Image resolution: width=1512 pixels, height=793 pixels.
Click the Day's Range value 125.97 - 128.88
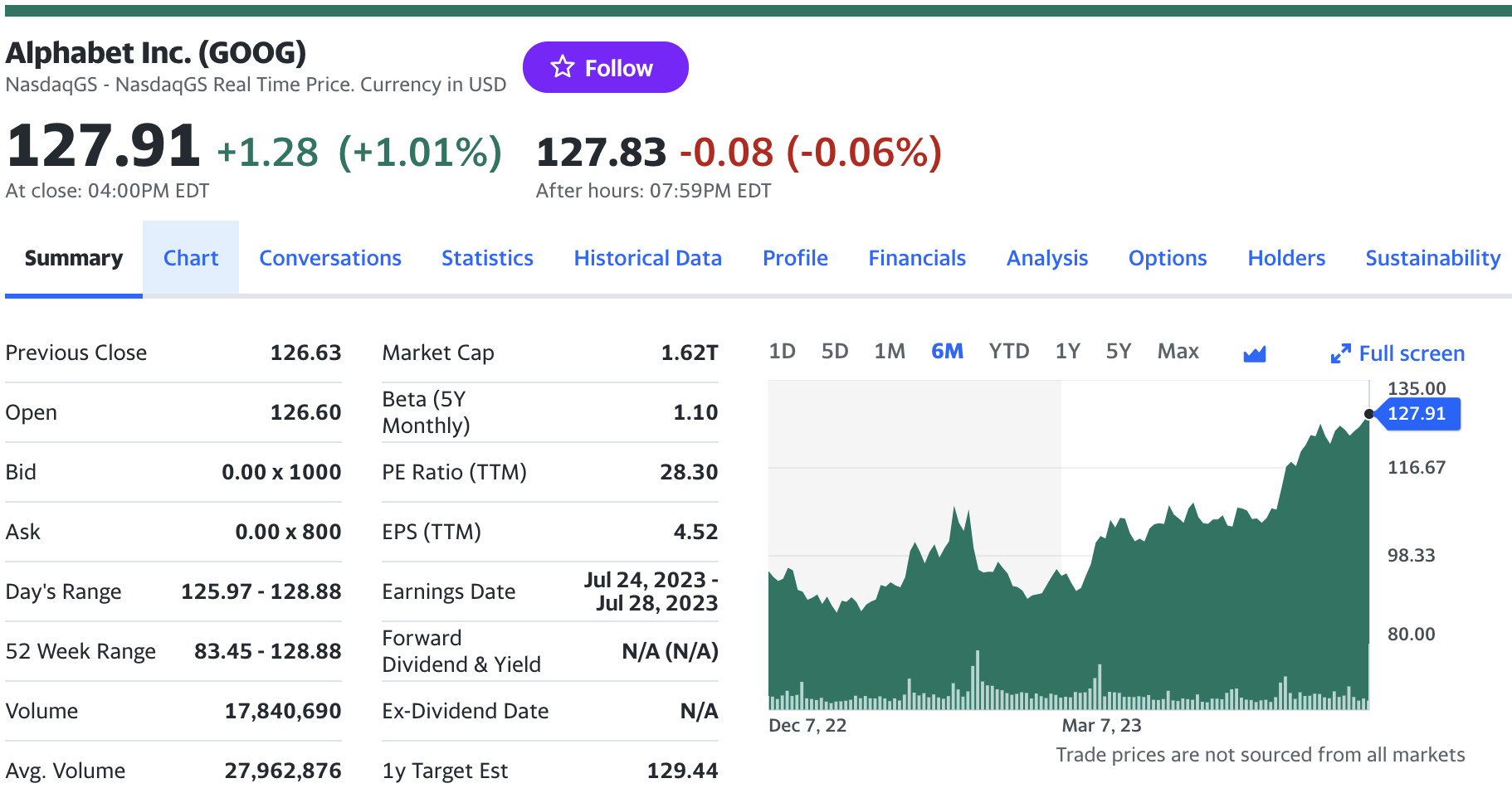(261, 591)
